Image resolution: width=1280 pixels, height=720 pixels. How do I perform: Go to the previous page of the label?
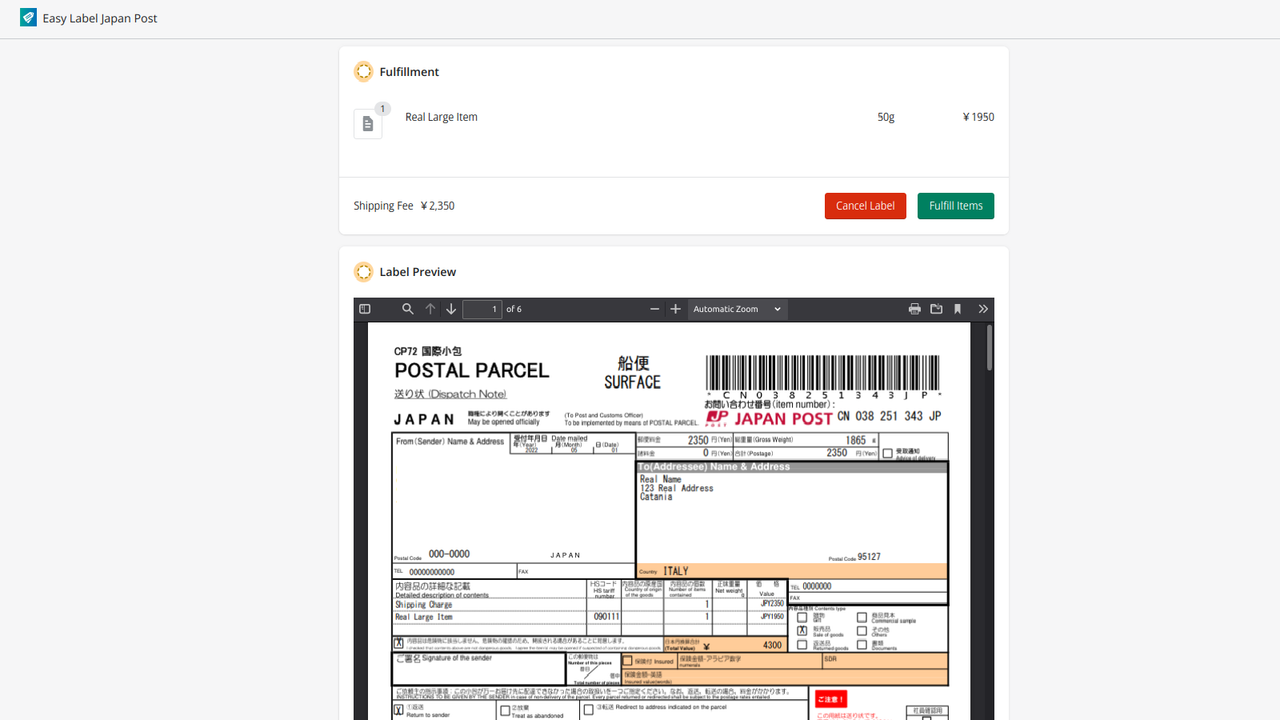[430, 309]
